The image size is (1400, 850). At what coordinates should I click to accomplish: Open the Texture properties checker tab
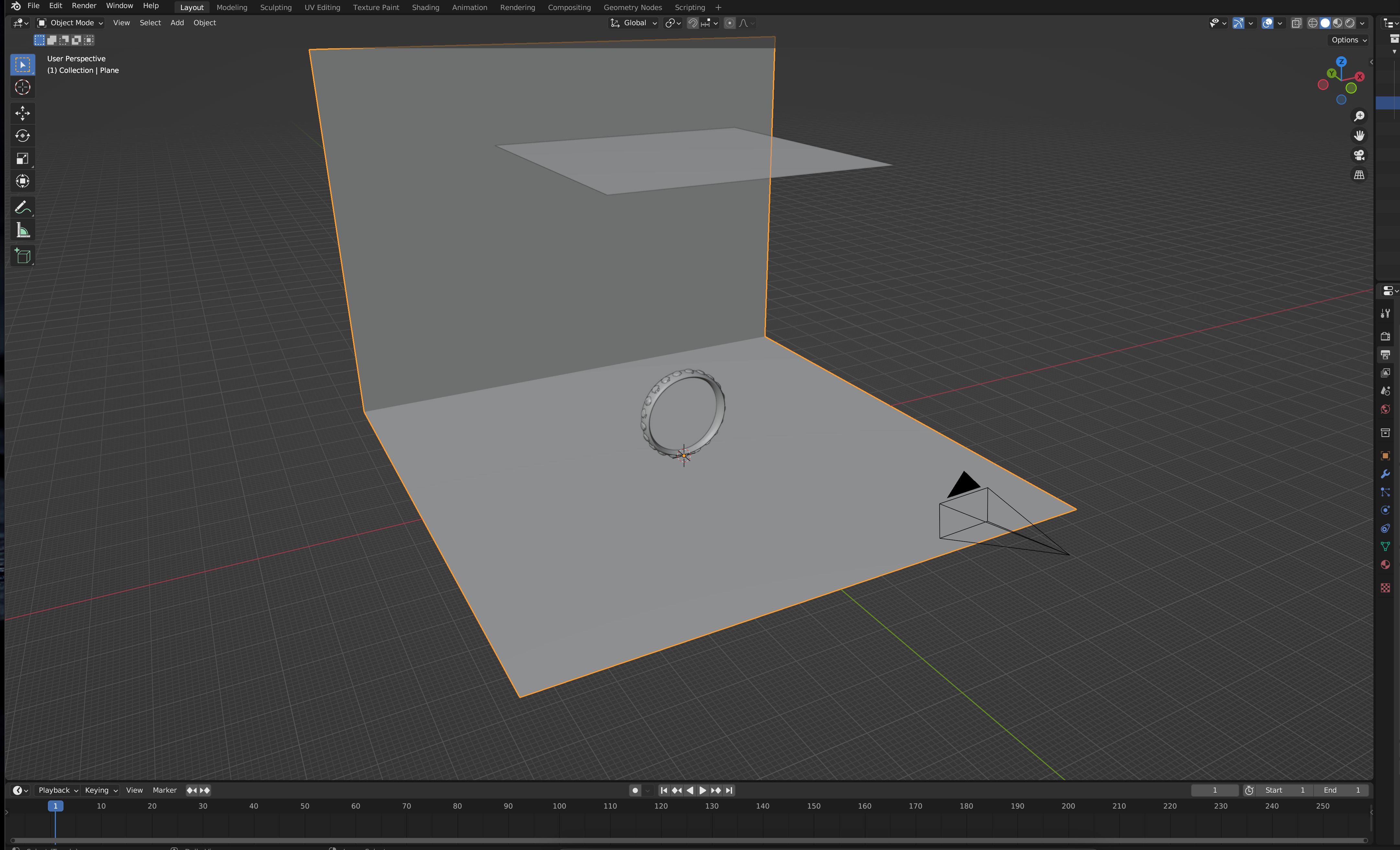click(1385, 588)
